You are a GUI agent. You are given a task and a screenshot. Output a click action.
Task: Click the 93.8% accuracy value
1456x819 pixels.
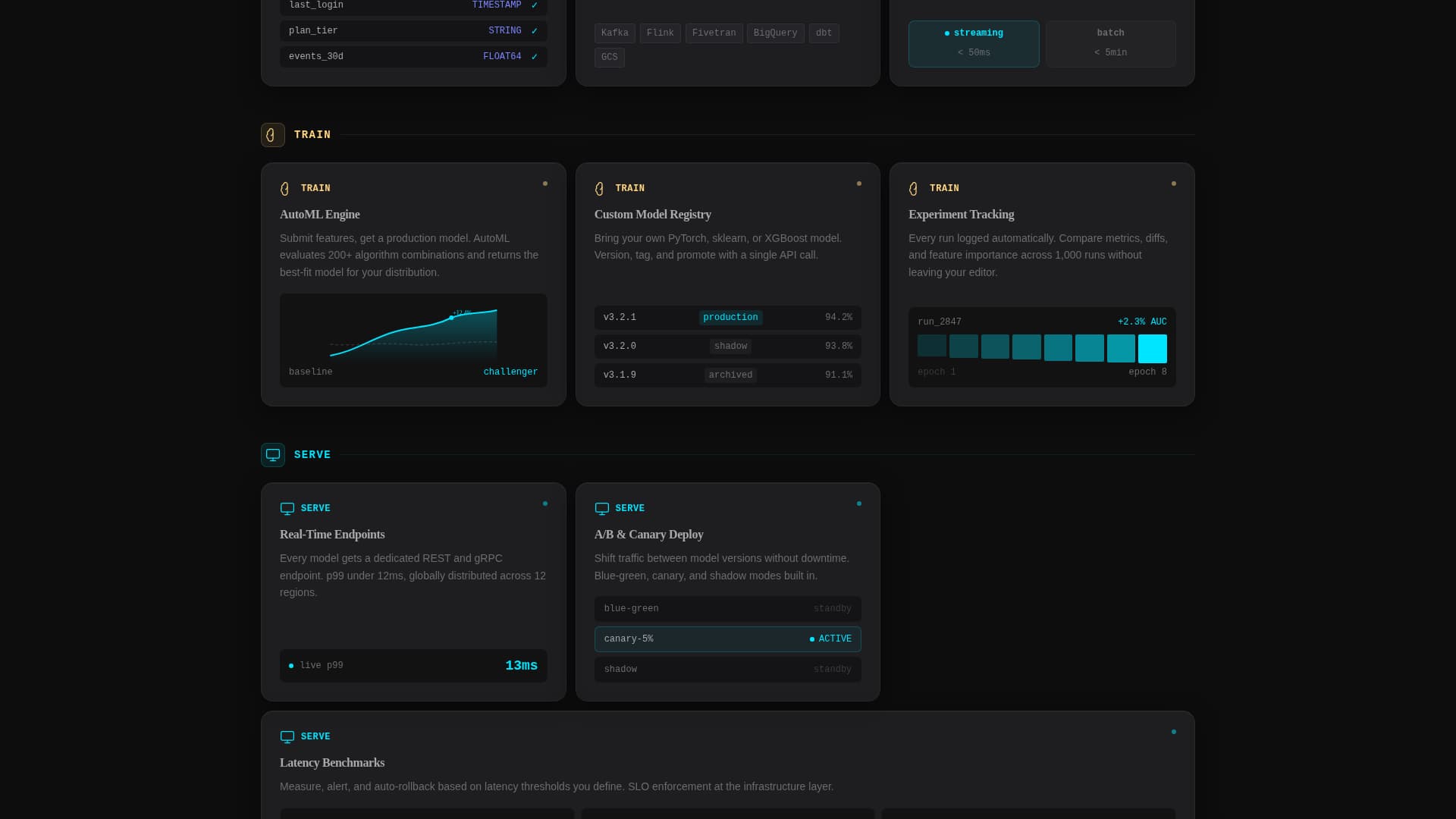pyautogui.click(x=839, y=347)
